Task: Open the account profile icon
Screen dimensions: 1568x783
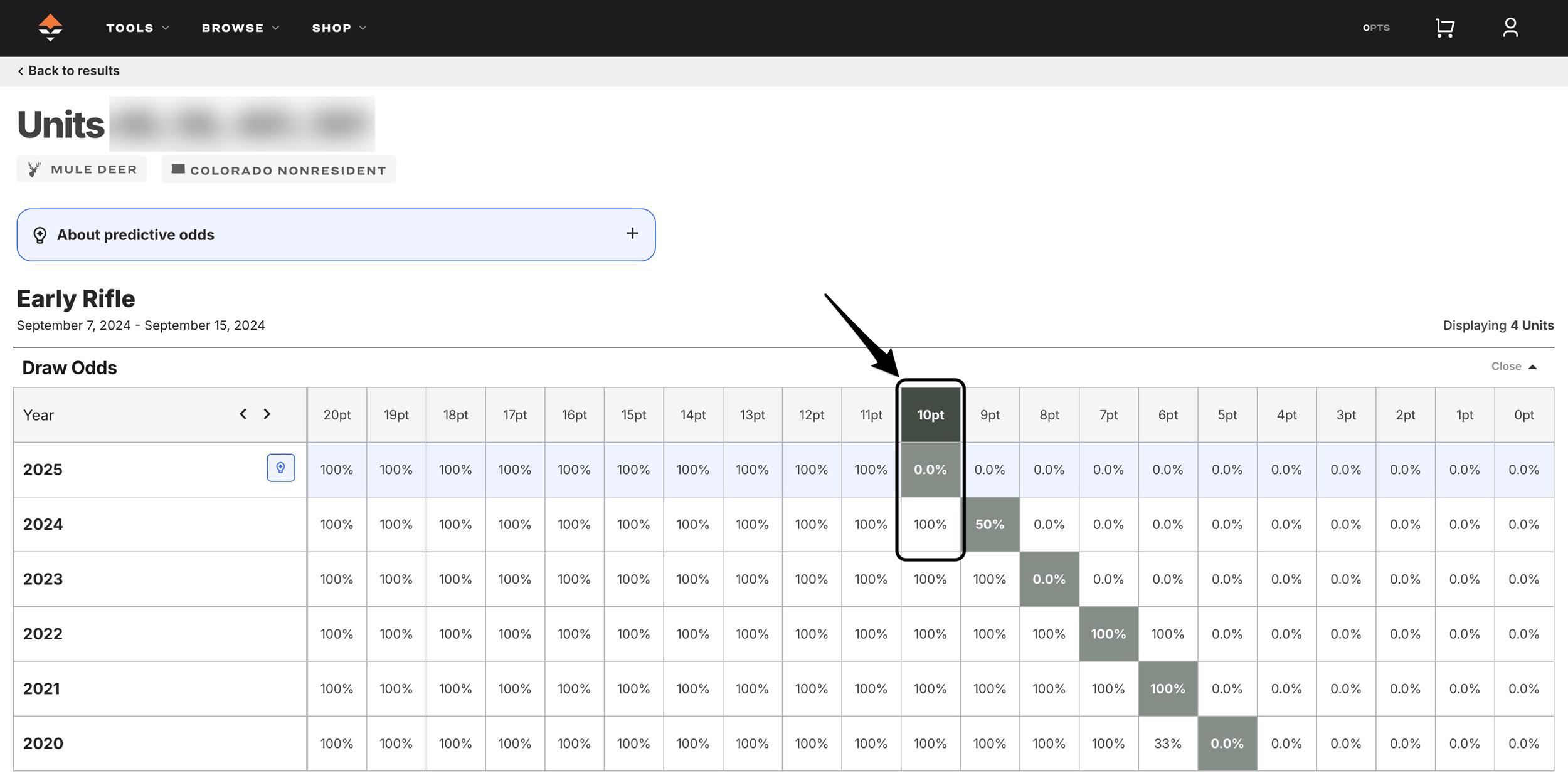Action: [x=1512, y=28]
